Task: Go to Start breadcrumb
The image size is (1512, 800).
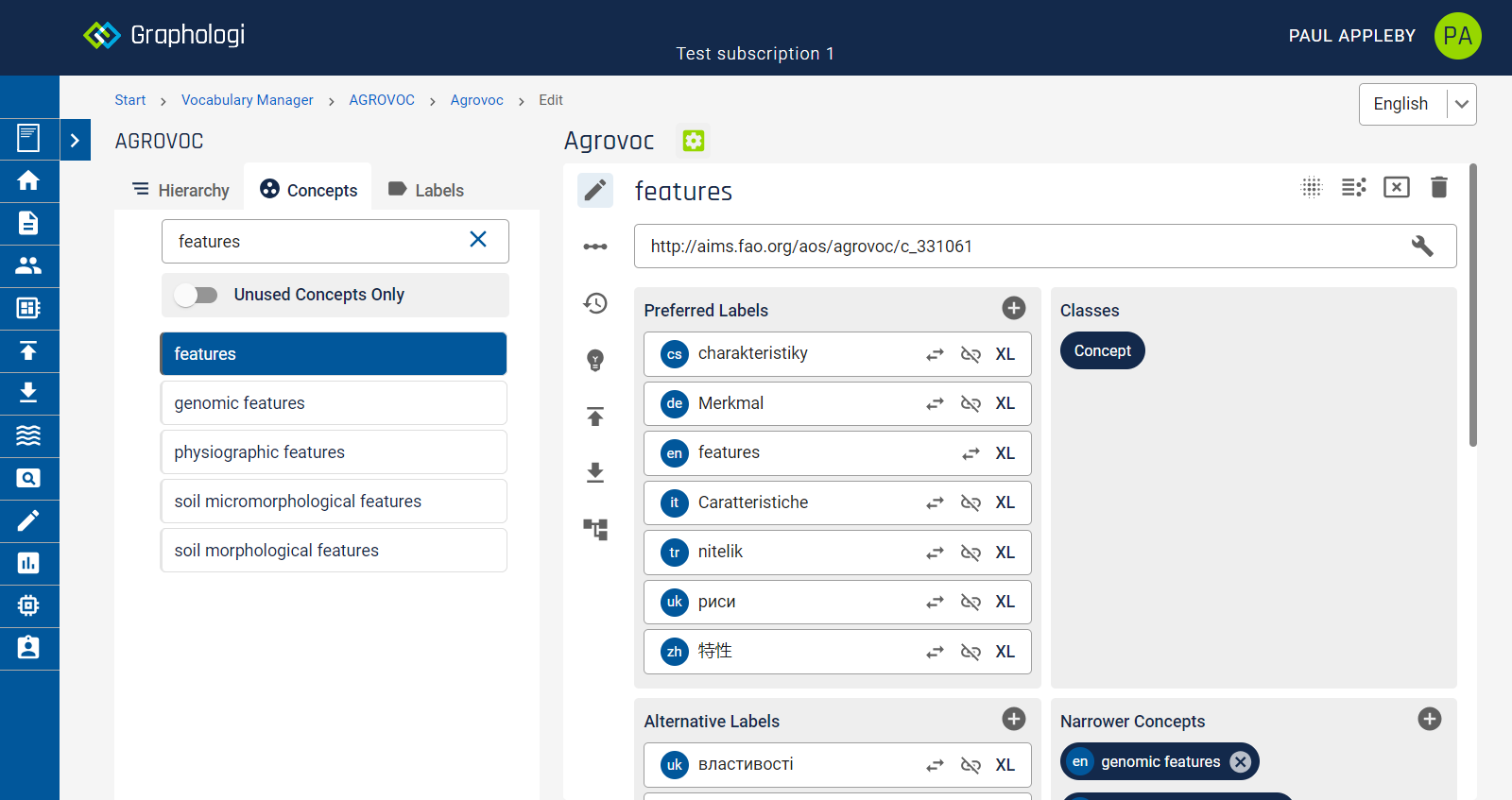Action: tap(130, 100)
